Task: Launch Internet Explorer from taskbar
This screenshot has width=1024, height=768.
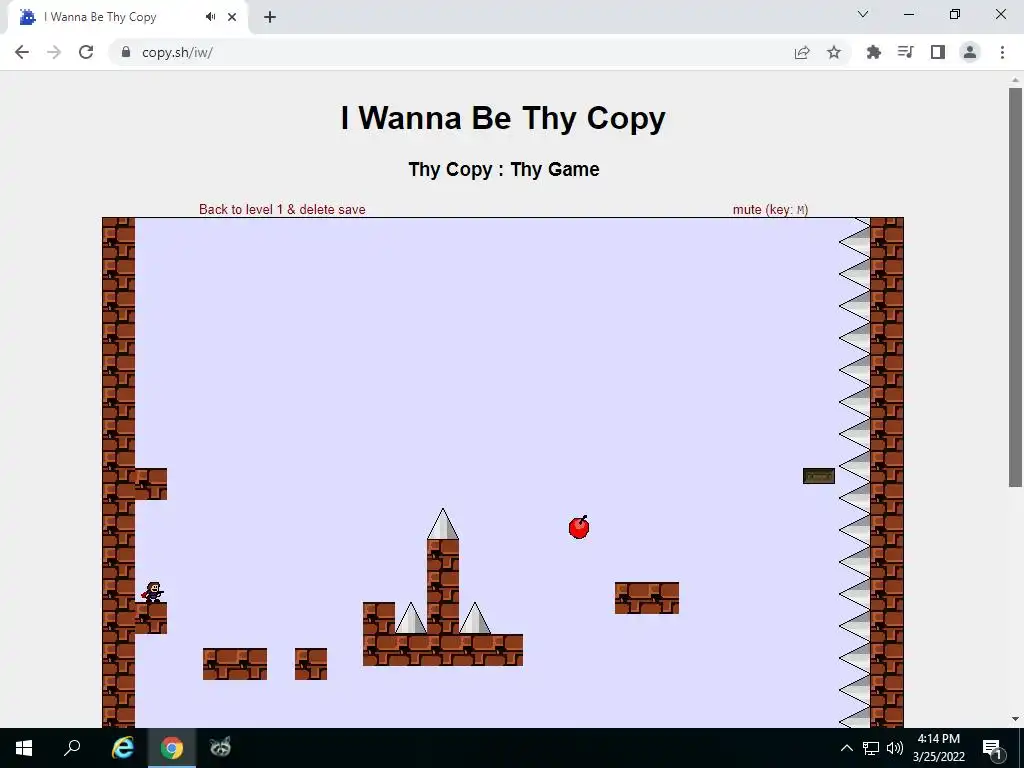Action: pyautogui.click(x=123, y=748)
